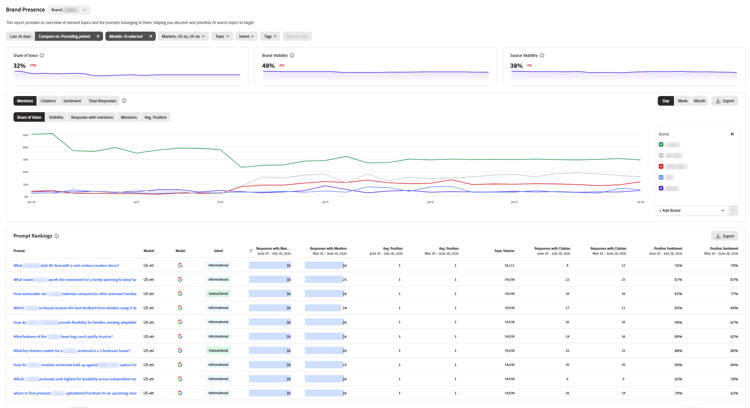This screenshot has height=408, width=750.
Task: Open info icon beside Brand Visibility title
Action: [x=292, y=55]
